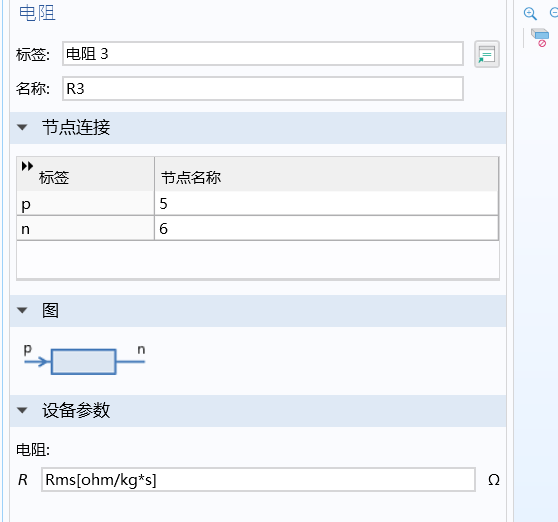The image size is (558, 522).
Task: Click the go-to-source icon beside label field
Action: click(x=487, y=54)
